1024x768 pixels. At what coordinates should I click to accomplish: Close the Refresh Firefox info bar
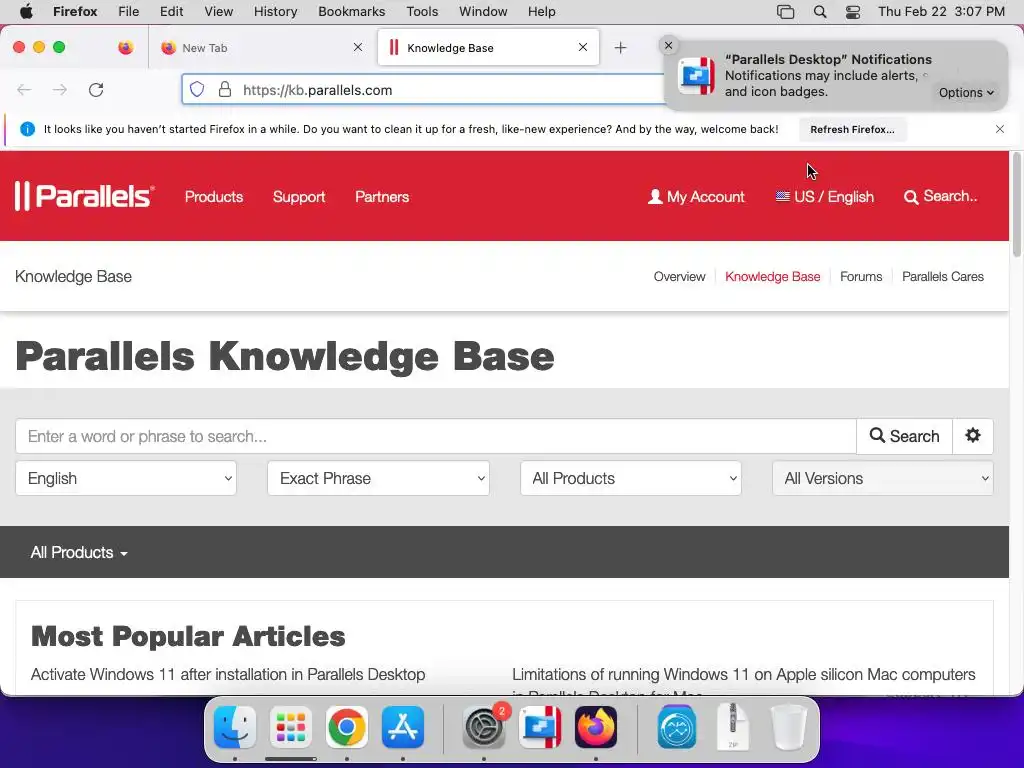tap(1000, 129)
